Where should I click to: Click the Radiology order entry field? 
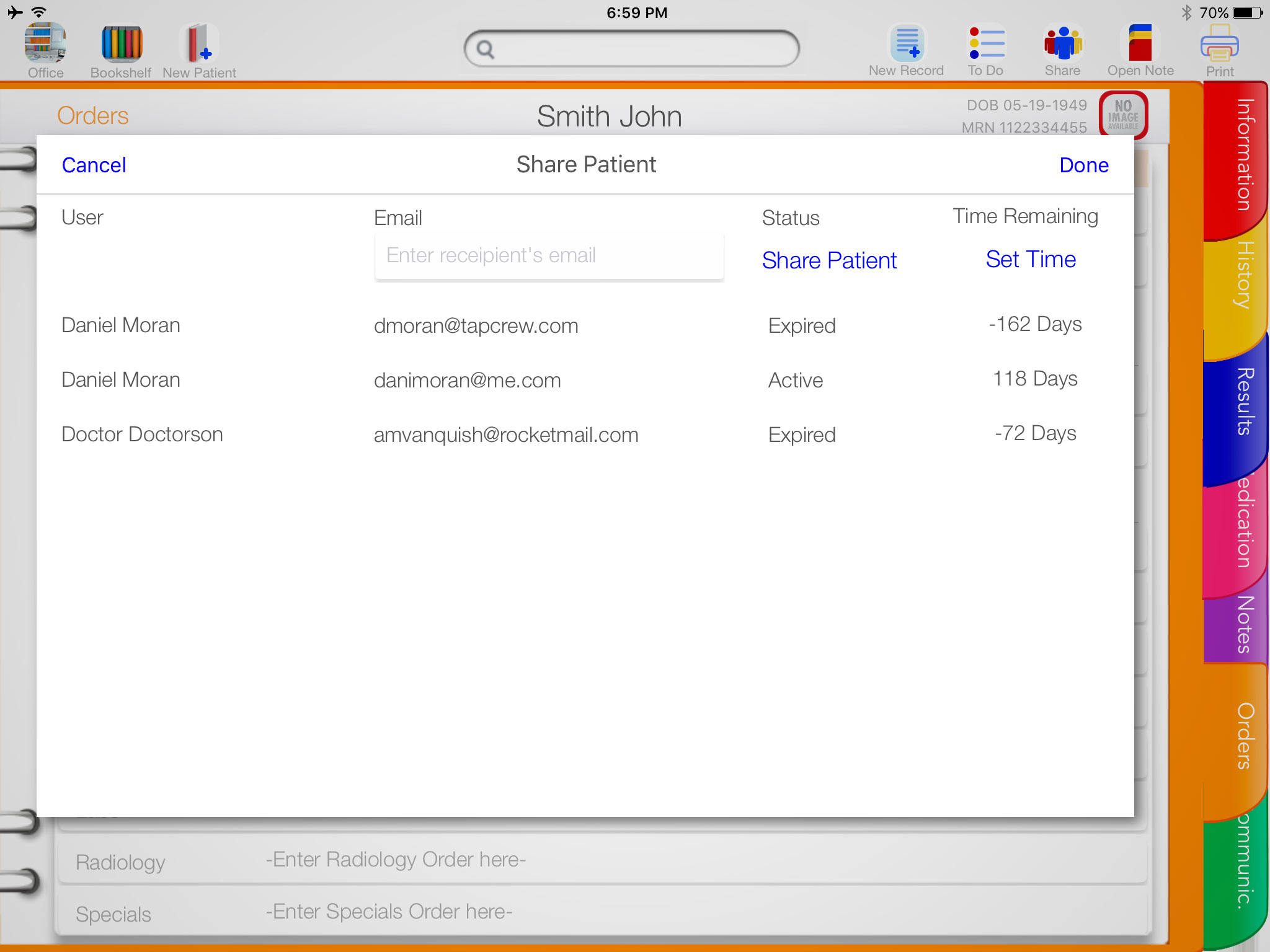coord(603,860)
